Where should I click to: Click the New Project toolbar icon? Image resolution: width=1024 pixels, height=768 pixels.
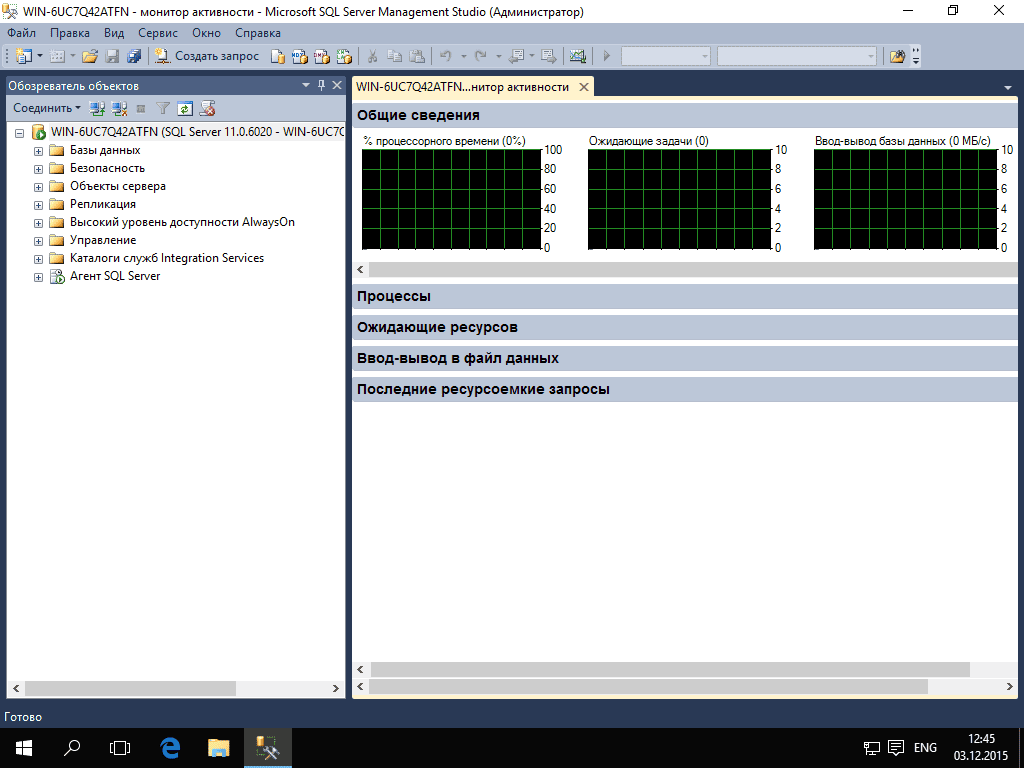point(23,56)
